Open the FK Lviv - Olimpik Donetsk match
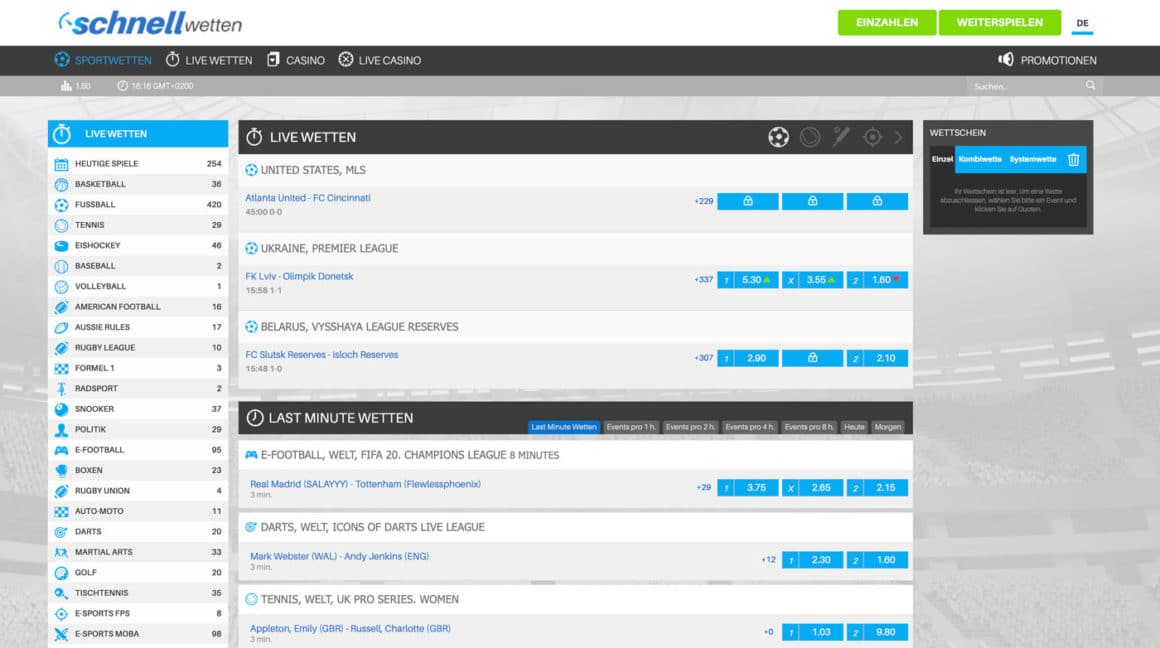The width and height of the screenshot is (1160, 648). (x=300, y=277)
